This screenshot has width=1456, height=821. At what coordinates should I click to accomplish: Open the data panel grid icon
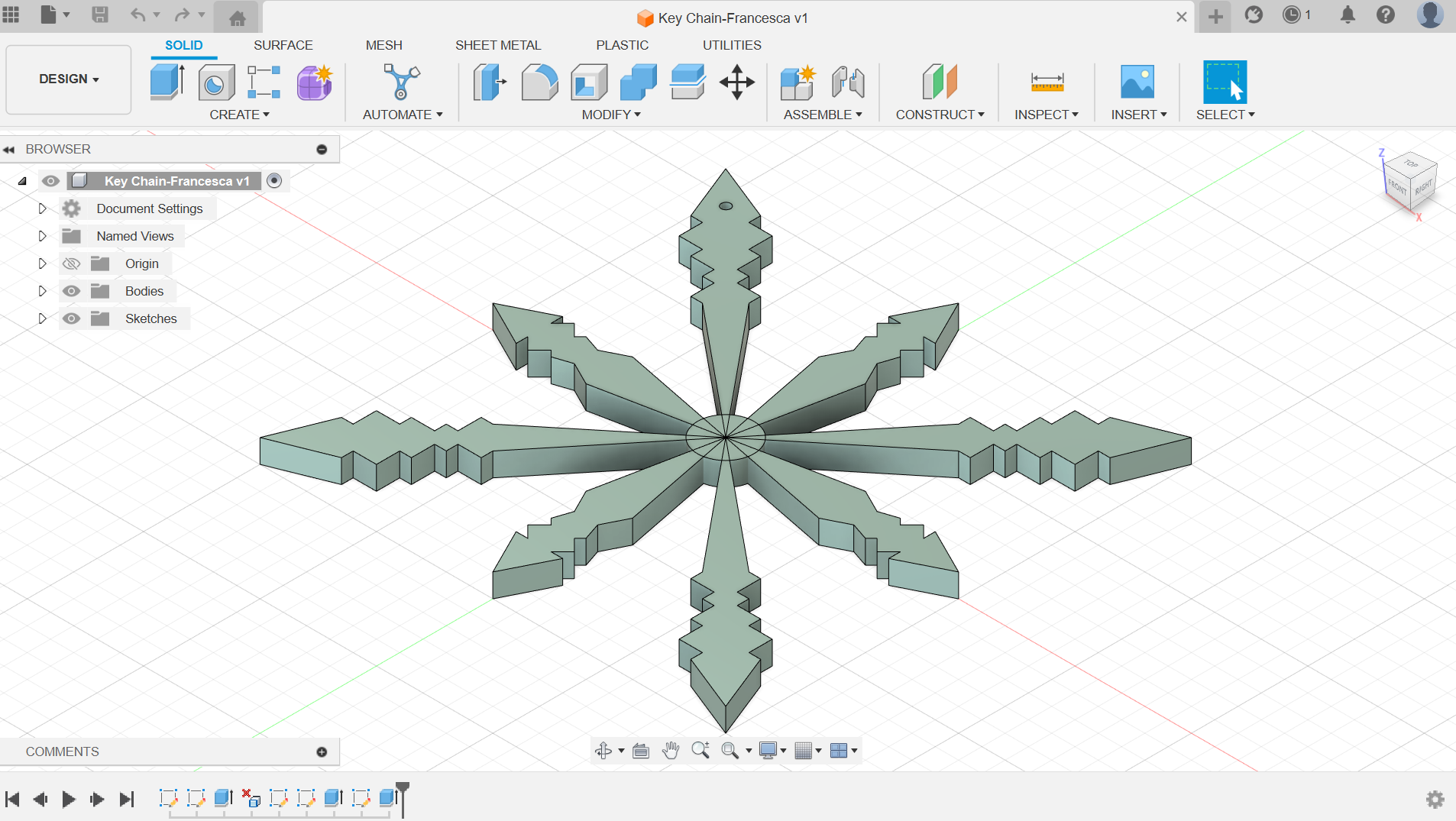pyautogui.click(x=11, y=15)
